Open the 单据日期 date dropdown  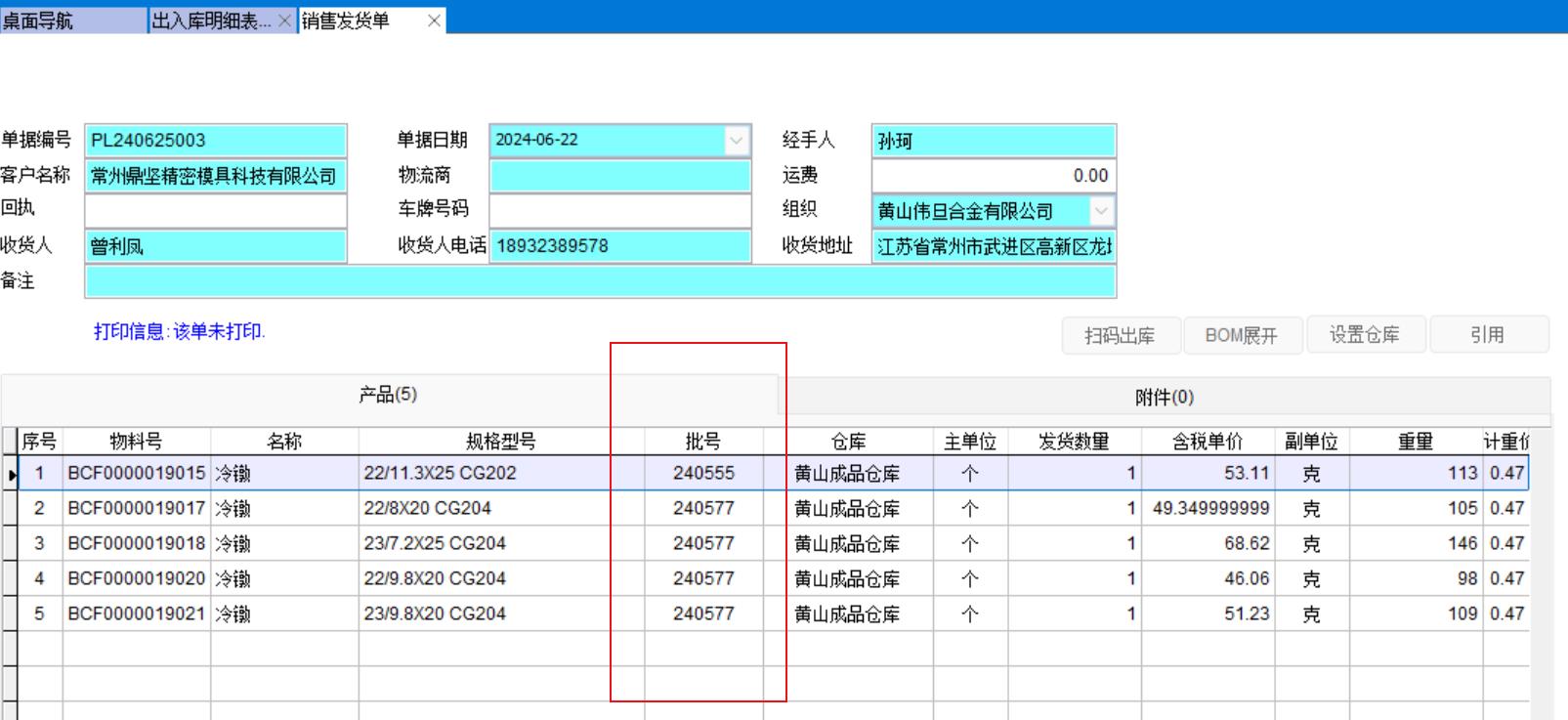(736, 141)
